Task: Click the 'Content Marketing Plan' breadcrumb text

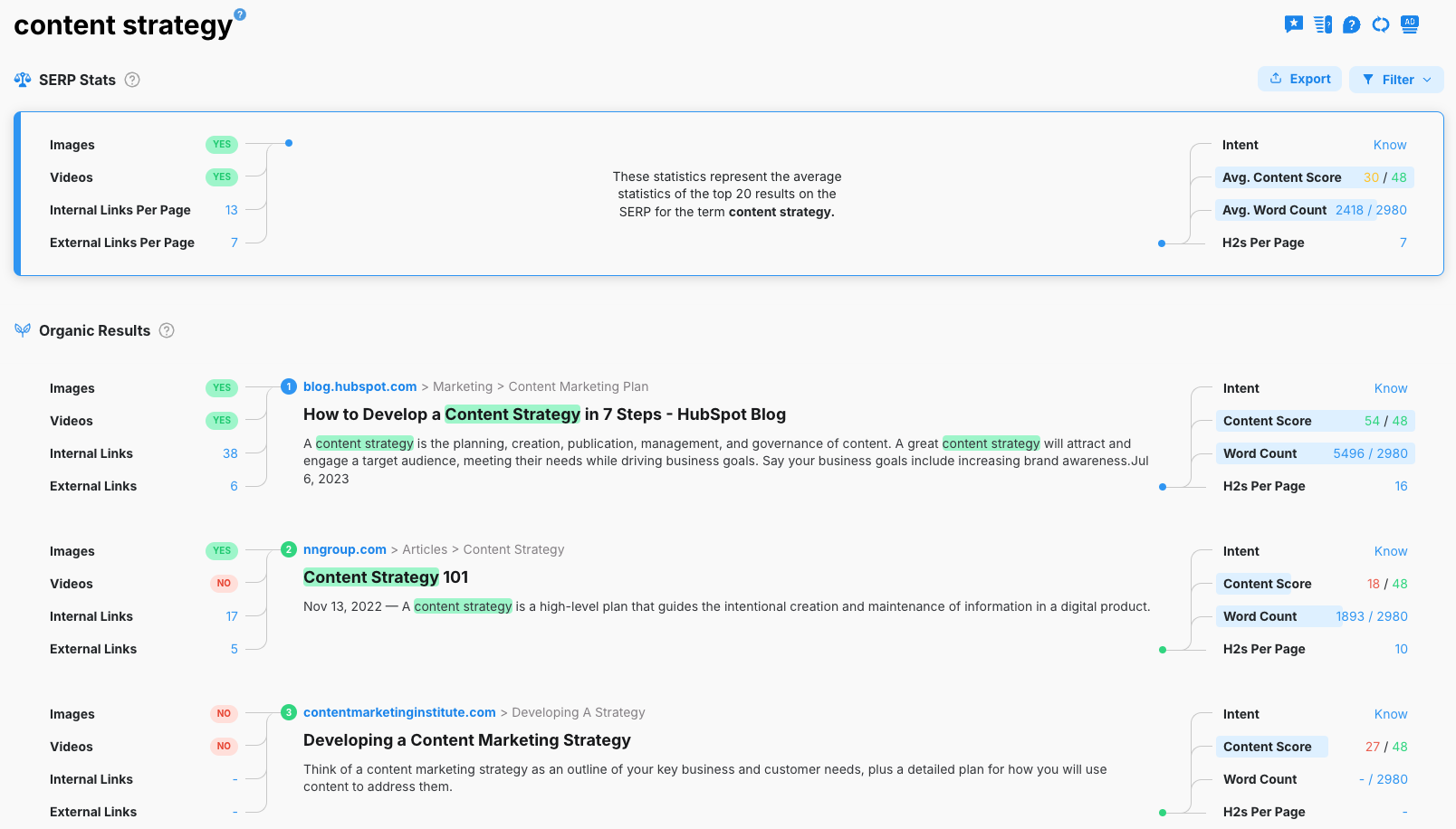Action: (579, 386)
